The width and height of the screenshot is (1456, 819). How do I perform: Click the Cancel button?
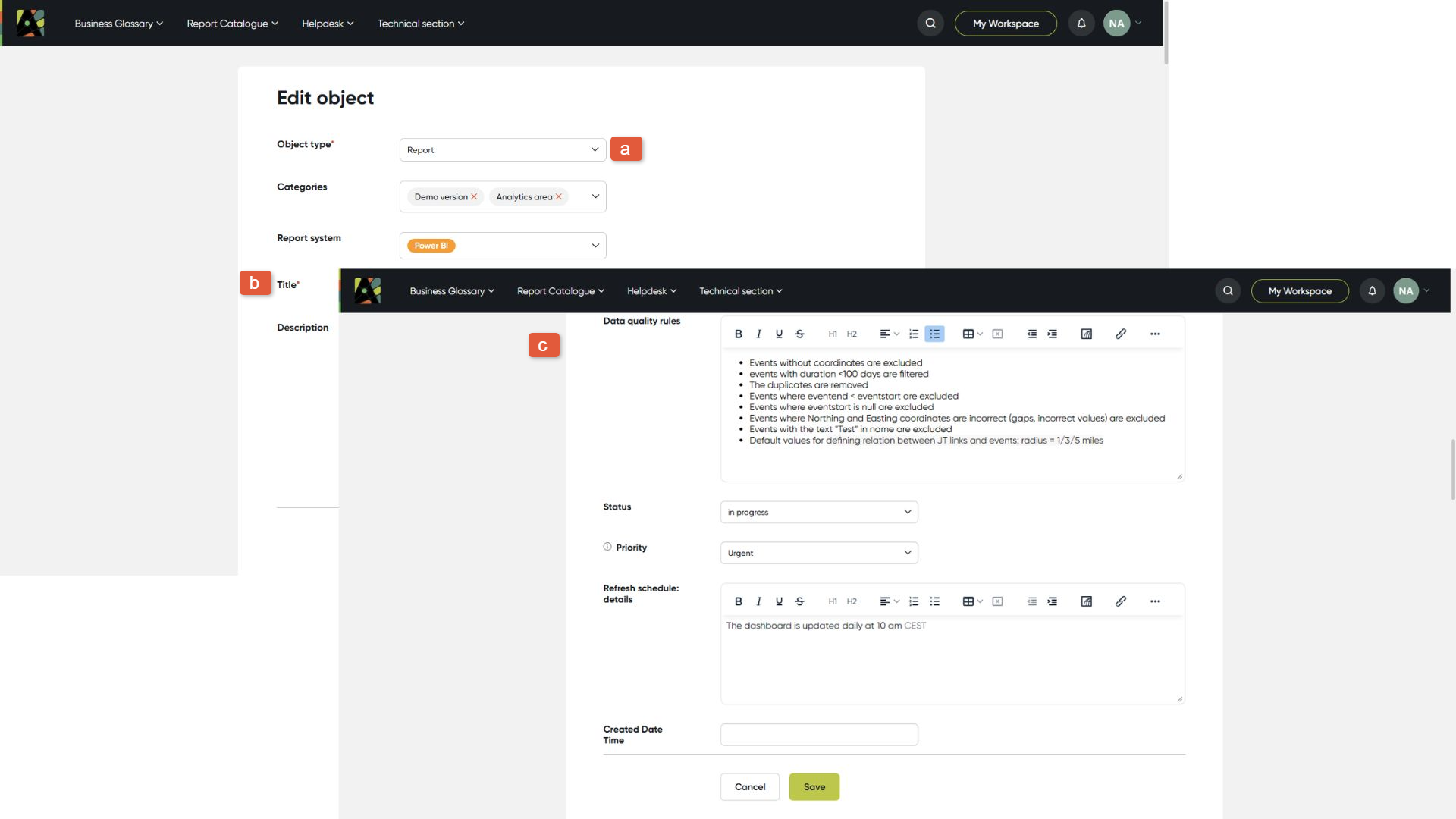[750, 787]
